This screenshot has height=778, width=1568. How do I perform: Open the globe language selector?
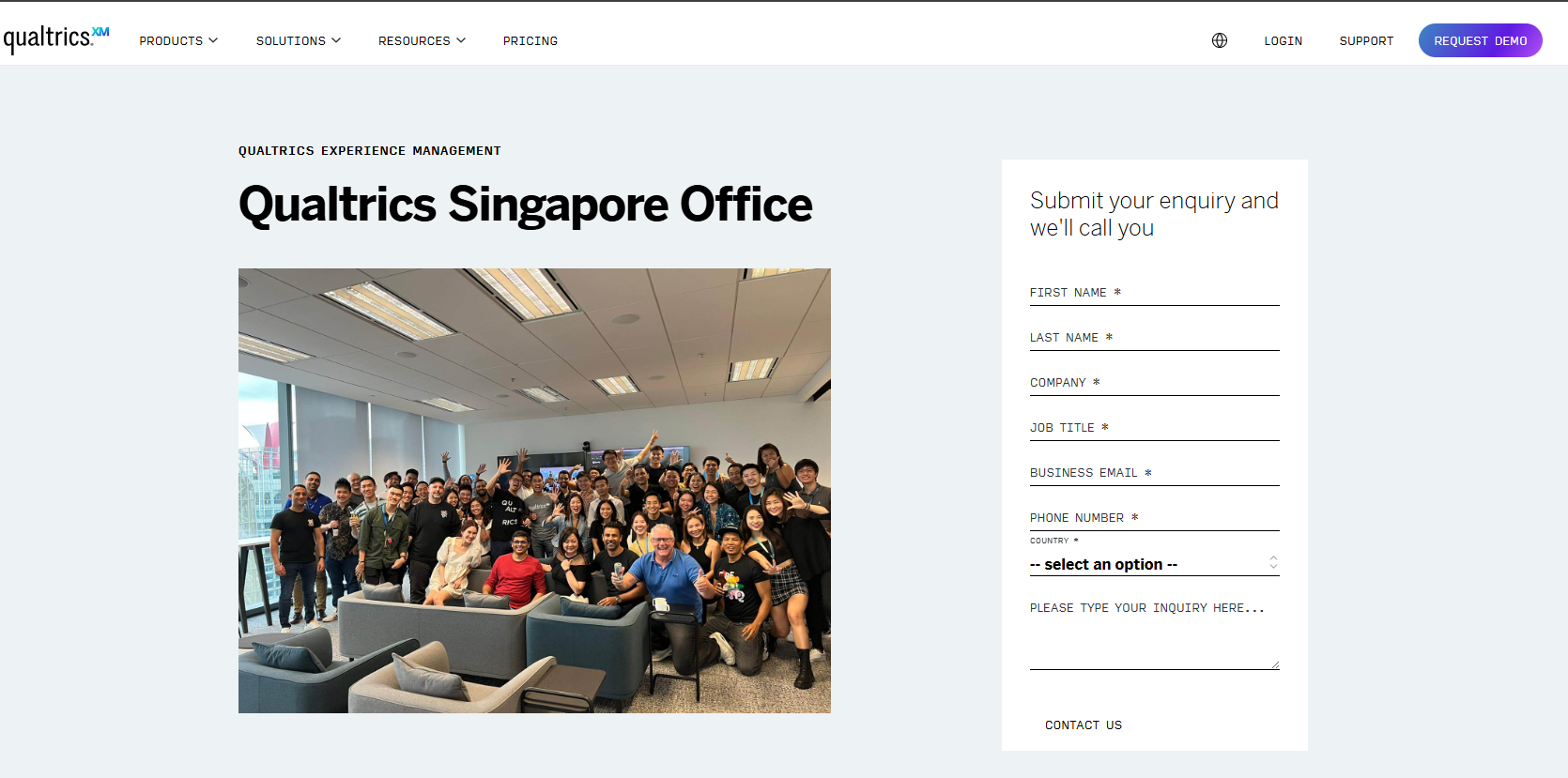tap(1219, 40)
